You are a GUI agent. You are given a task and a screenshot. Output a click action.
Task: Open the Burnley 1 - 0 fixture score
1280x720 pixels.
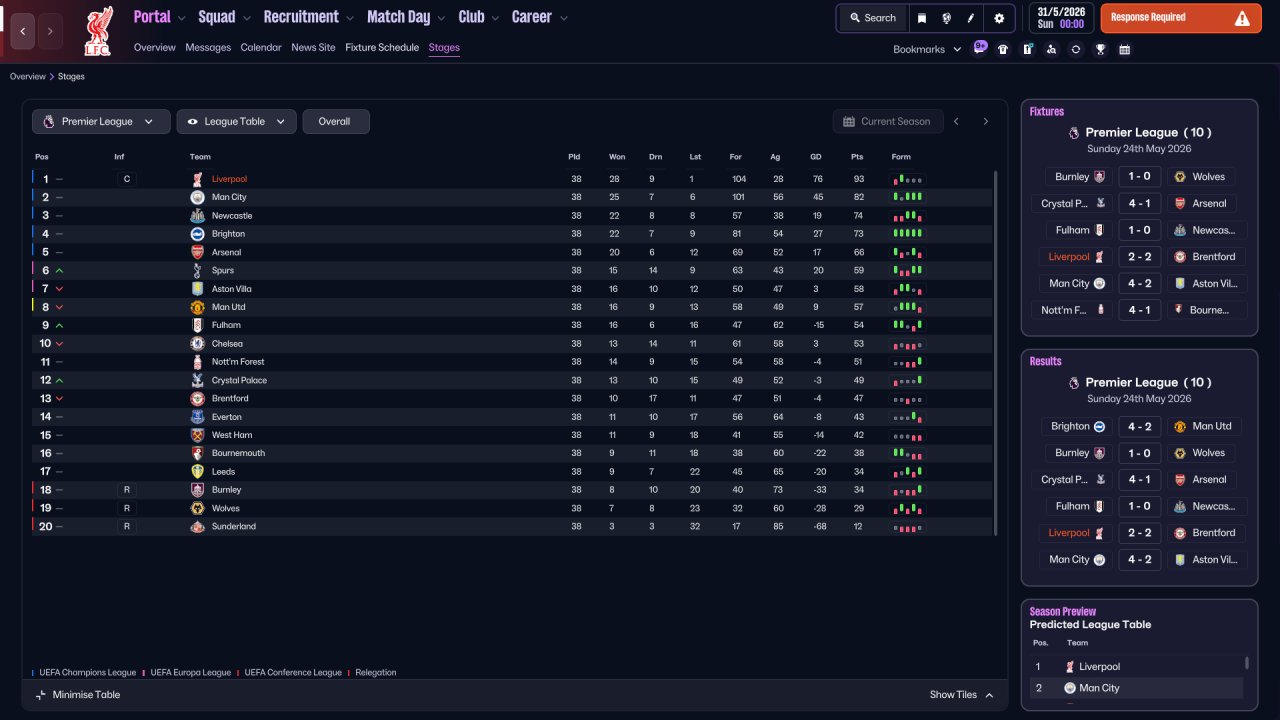coord(1139,177)
